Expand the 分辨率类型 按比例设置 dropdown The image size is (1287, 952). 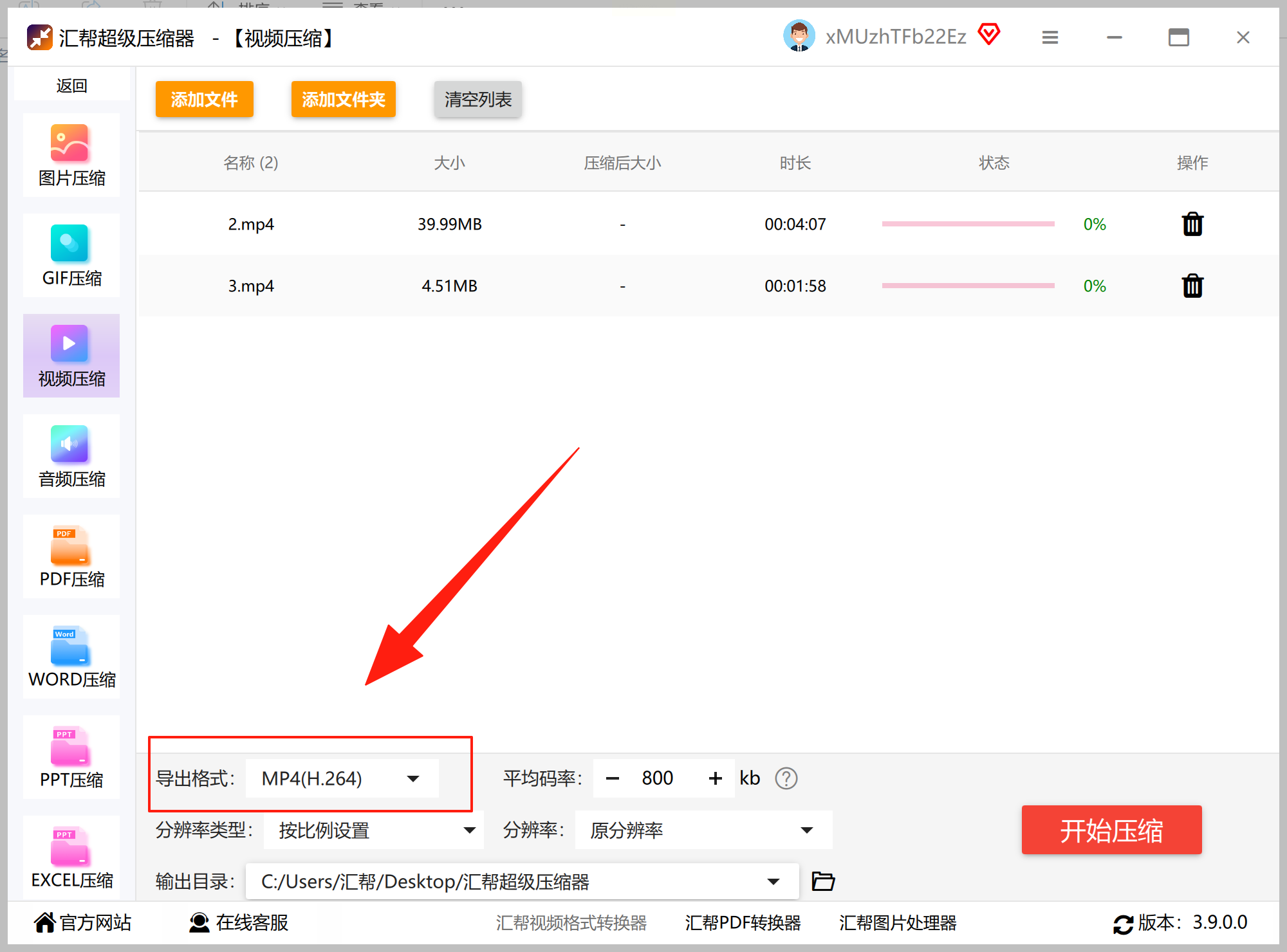pyautogui.click(x=469, y=830)
